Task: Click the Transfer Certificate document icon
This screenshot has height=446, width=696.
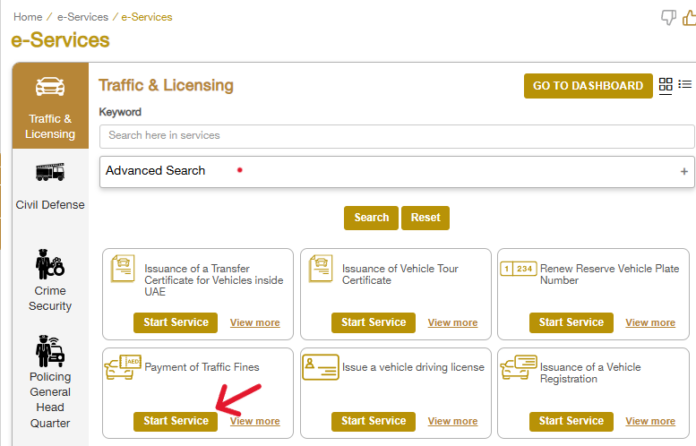Action: pos(123,268)
